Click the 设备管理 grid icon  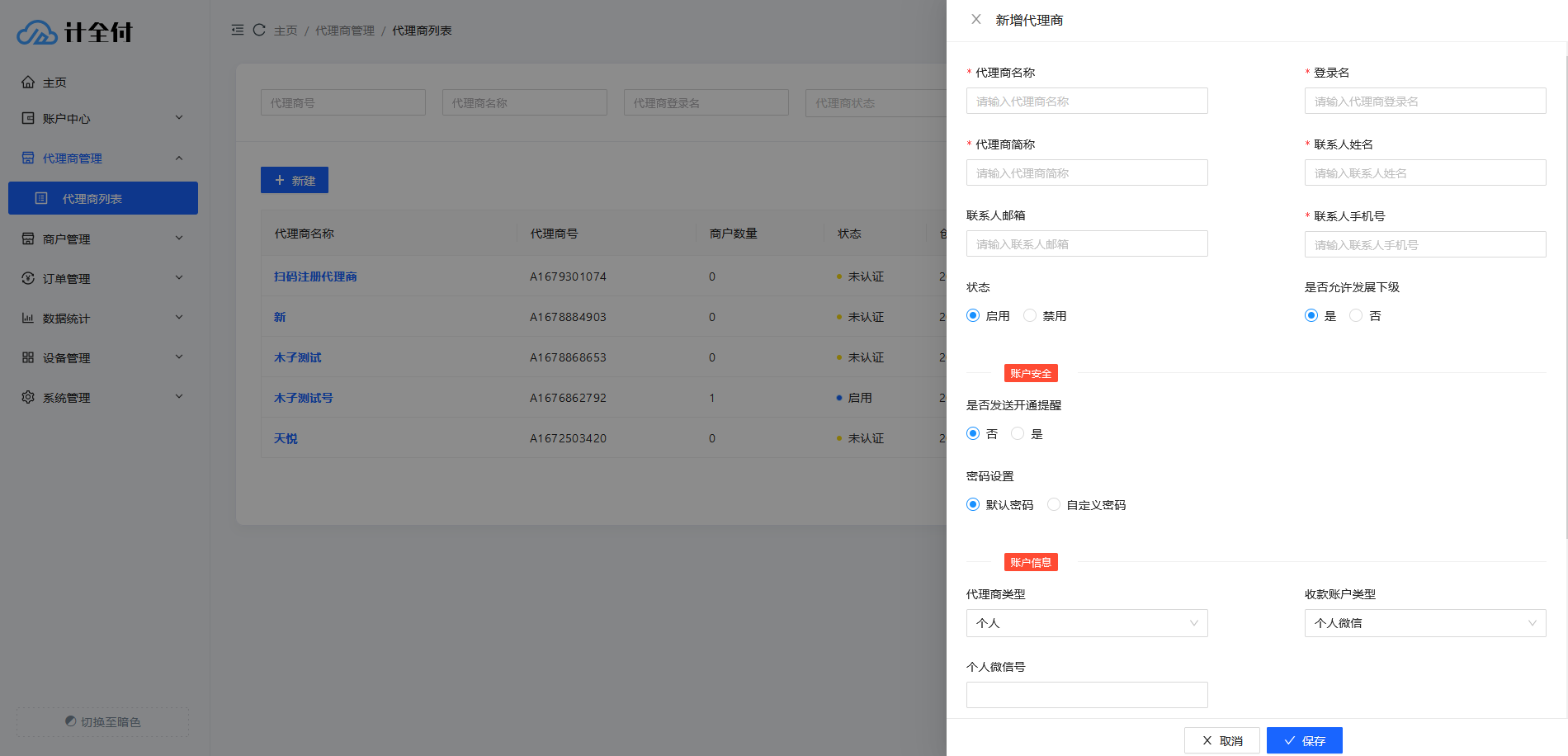(x=28, y=357)
